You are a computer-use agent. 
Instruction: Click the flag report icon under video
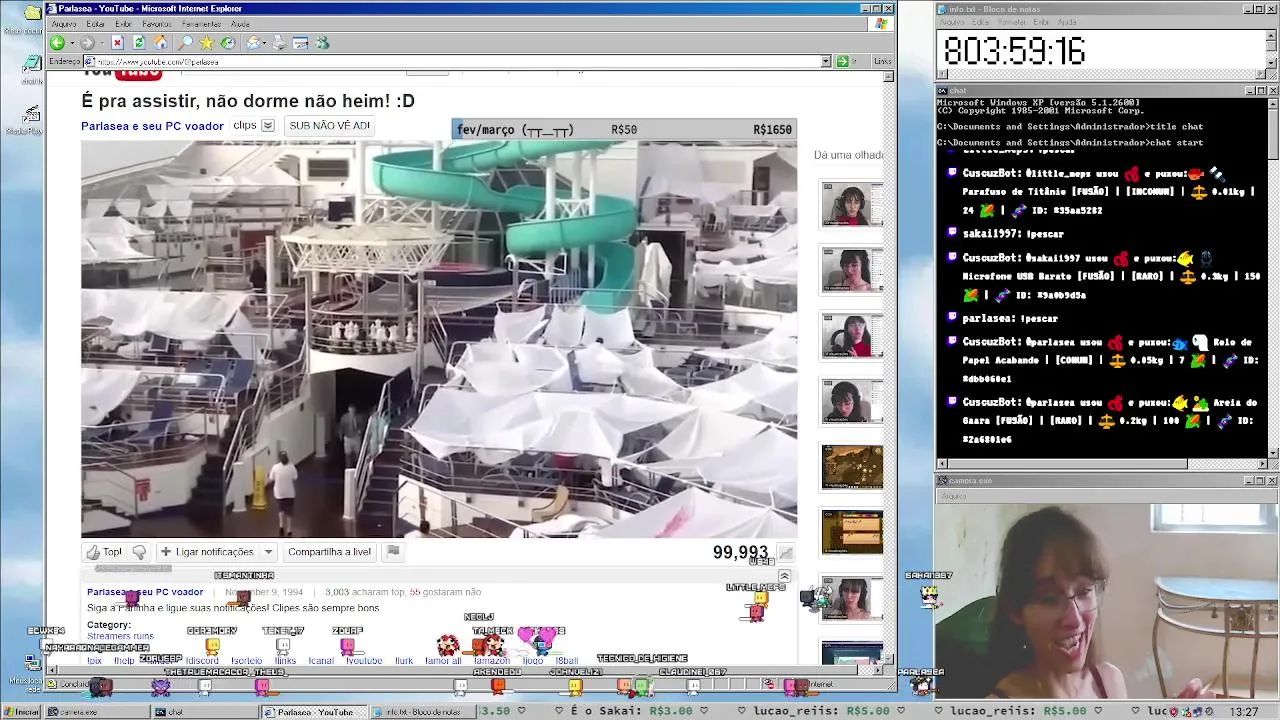tap(393, 551)
